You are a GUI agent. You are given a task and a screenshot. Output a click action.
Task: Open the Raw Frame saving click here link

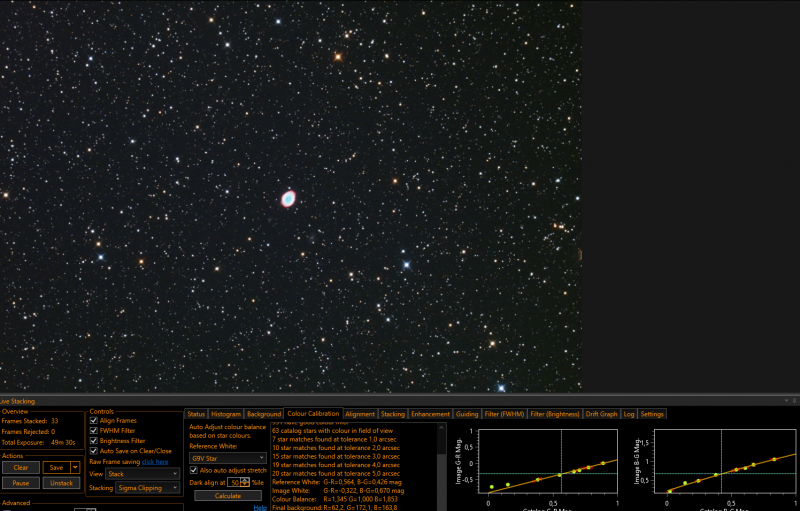pos(155,462)
